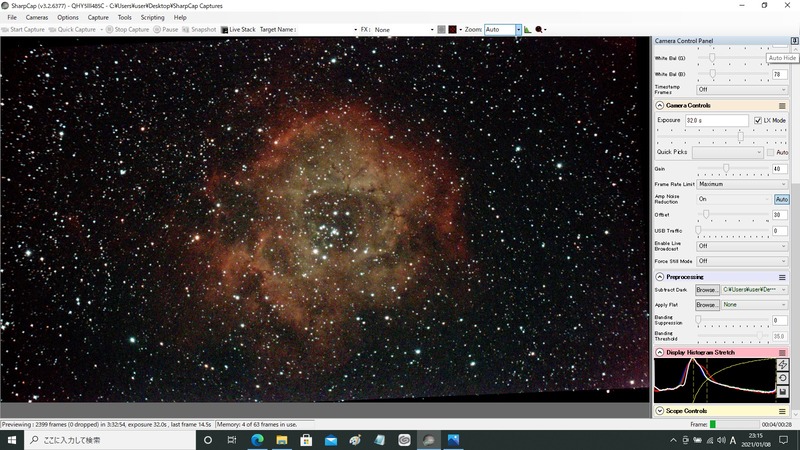
Task: Adjust the Gain slider
Action: 726,168
